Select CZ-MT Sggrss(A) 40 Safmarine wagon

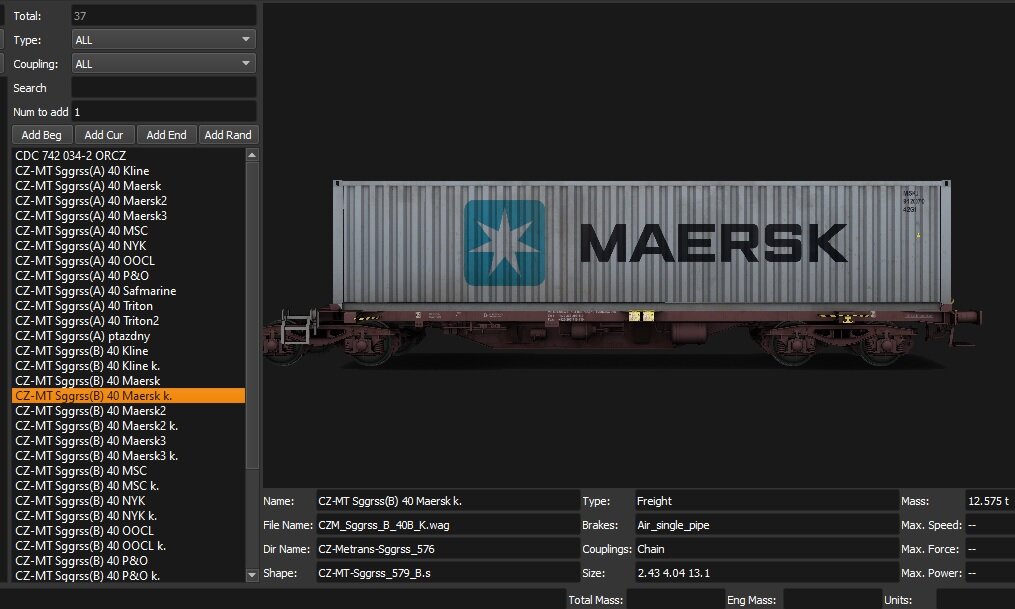[x=95, y=291]
